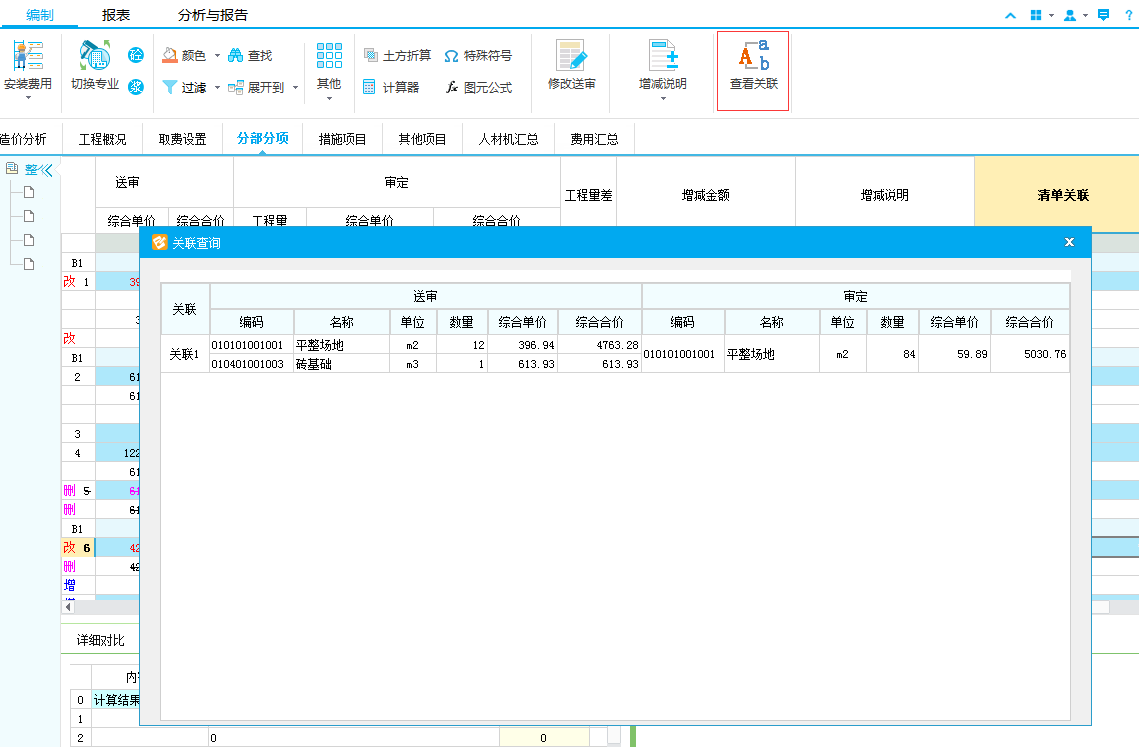Select the 关联1 row in the table

[x=185, y=354]
